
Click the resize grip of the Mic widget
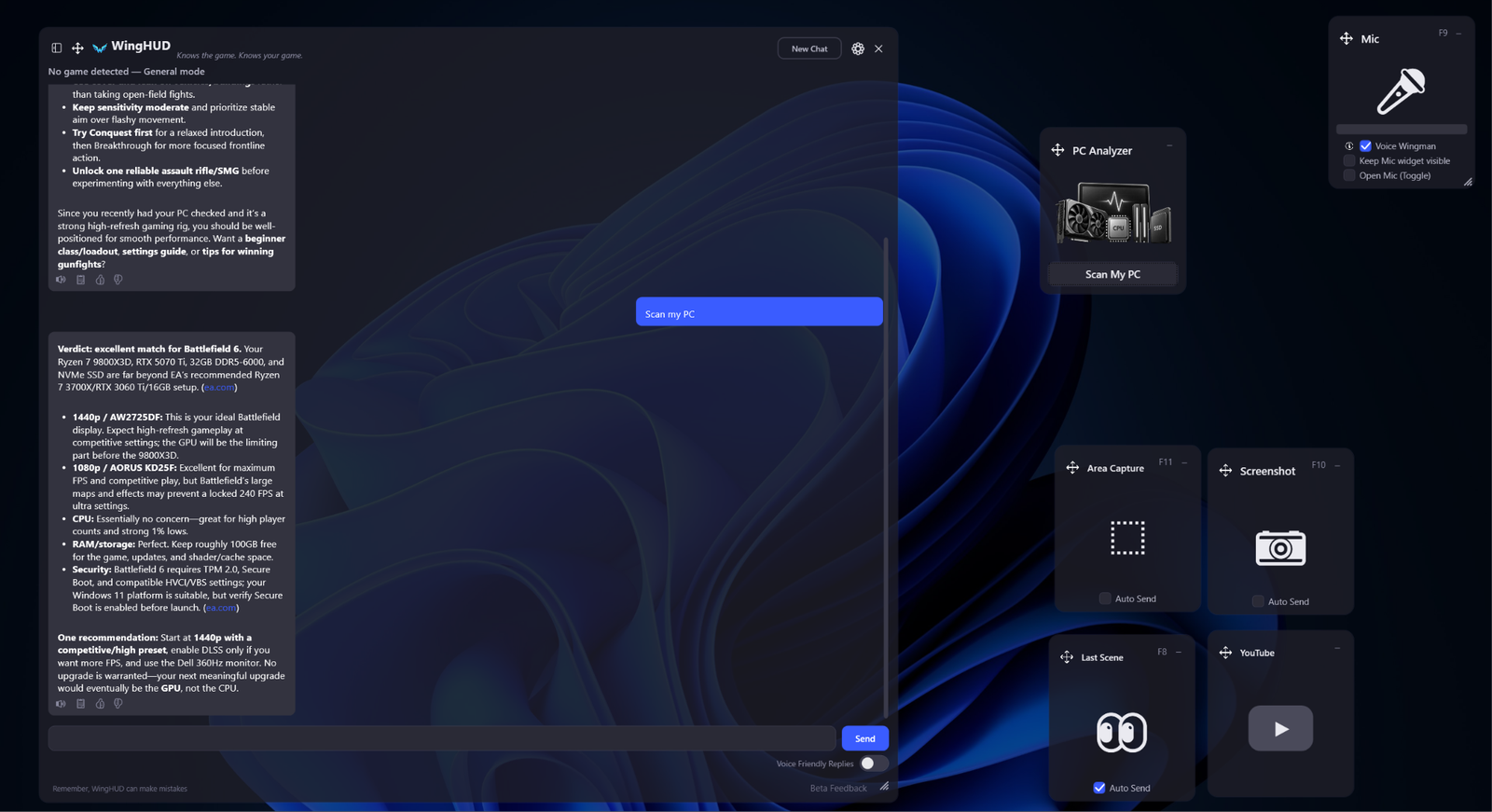(1468, 182)
